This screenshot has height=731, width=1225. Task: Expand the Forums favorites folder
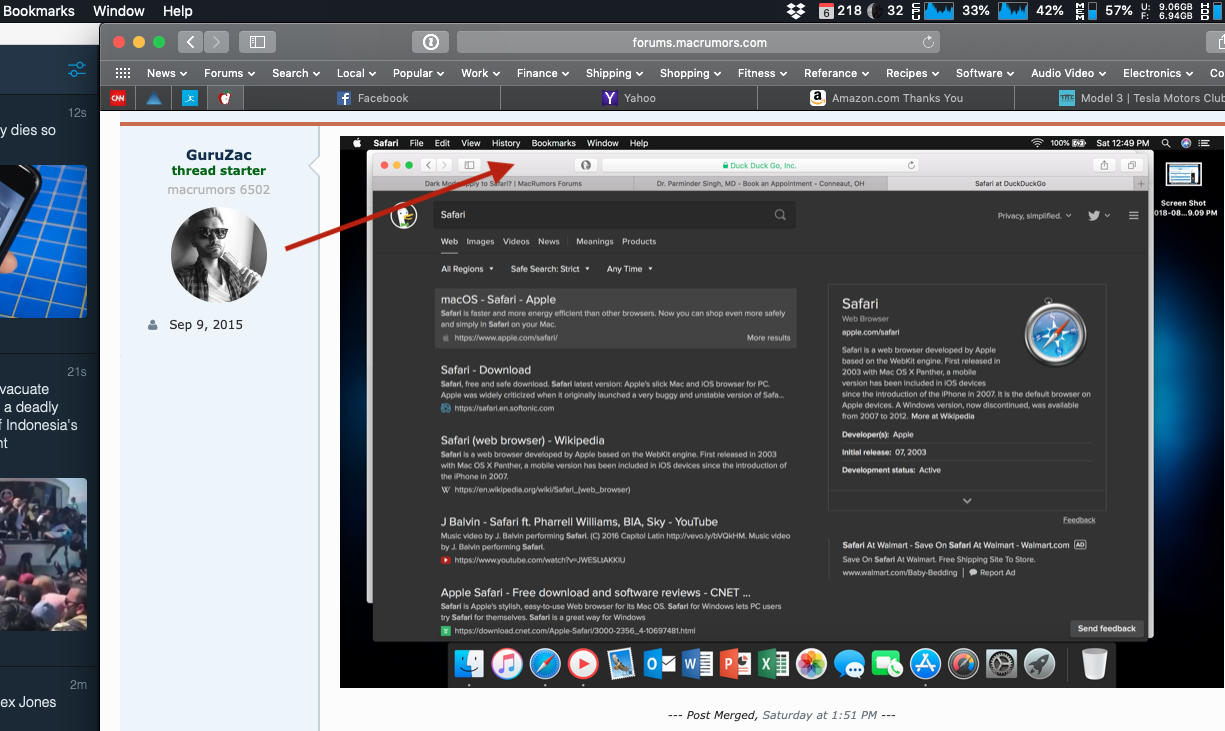pos(230,73)
